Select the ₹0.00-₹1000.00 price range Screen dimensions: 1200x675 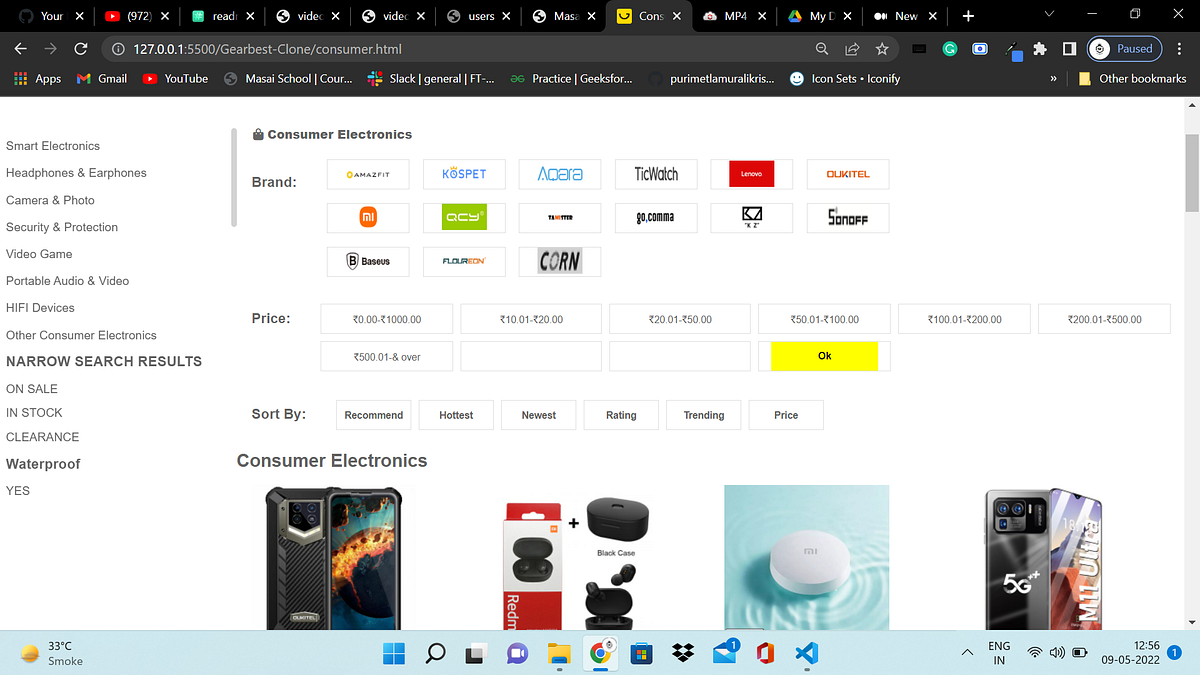[387, 319]
